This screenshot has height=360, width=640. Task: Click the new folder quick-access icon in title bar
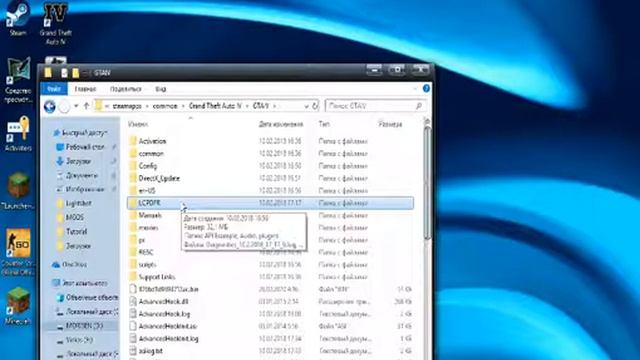tap(76, 73)
